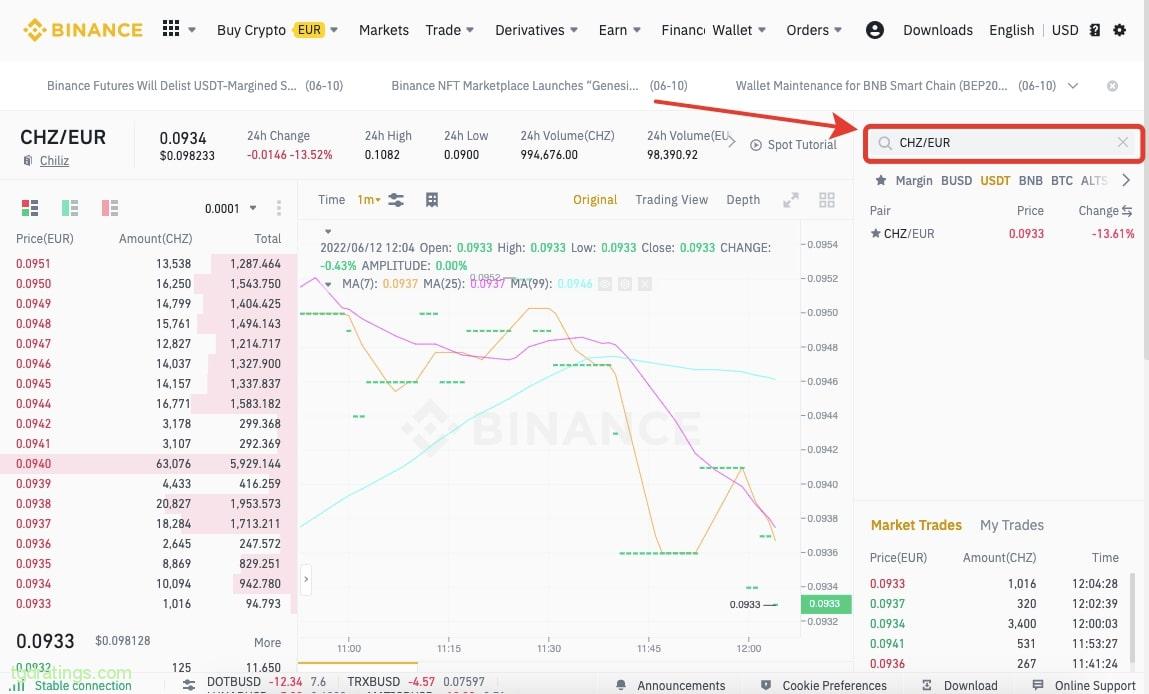The image size is (1149, 694).
Task: Remove the MA indicator with its X icon
Action: click(645, 284)
